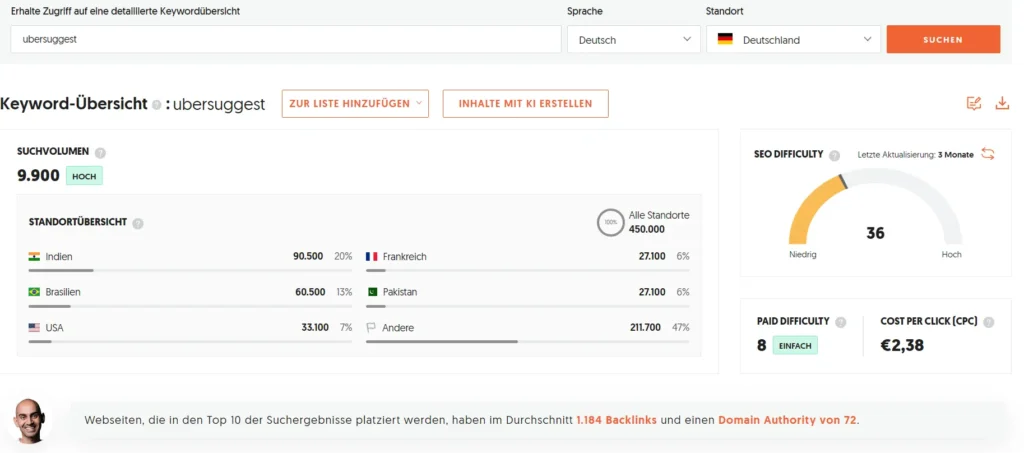Click Inhalte mit KI erstellen button
The height and width of the screenshot is (453, 1024).
525,104
